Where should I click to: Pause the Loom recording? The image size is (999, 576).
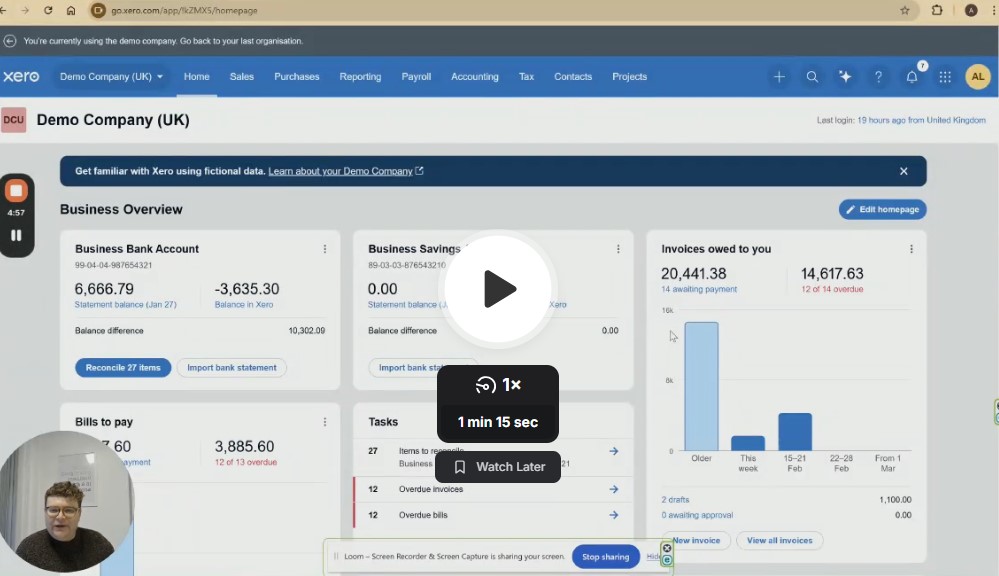tap(16, 235)
